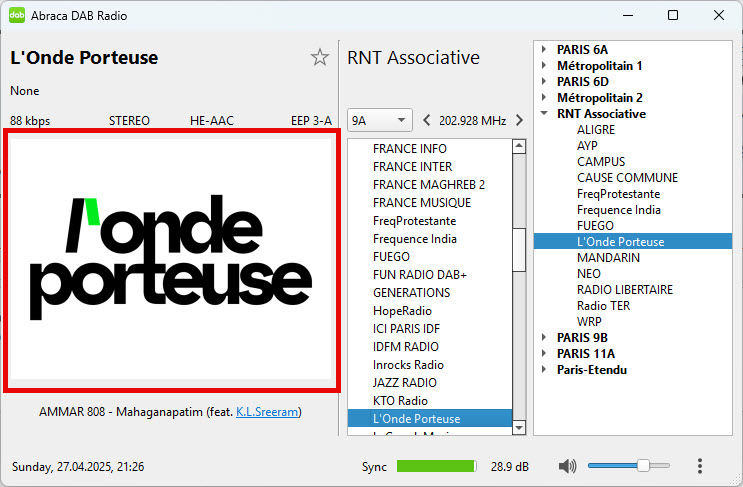
Task: Maximize the Abraca DAB Radio window
Action: 672,15
